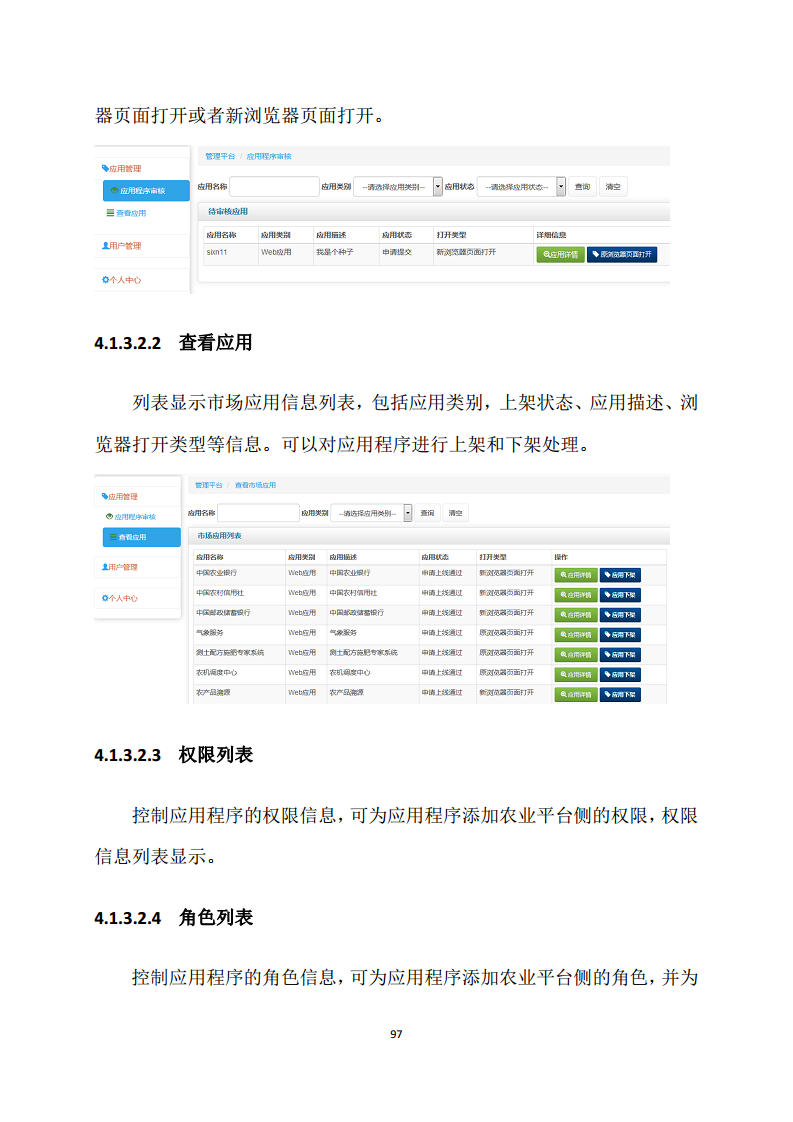793x1122 pixels.
Task: Open 应用类别 dropdown next to 应用状态
Action: click(397, 187)
